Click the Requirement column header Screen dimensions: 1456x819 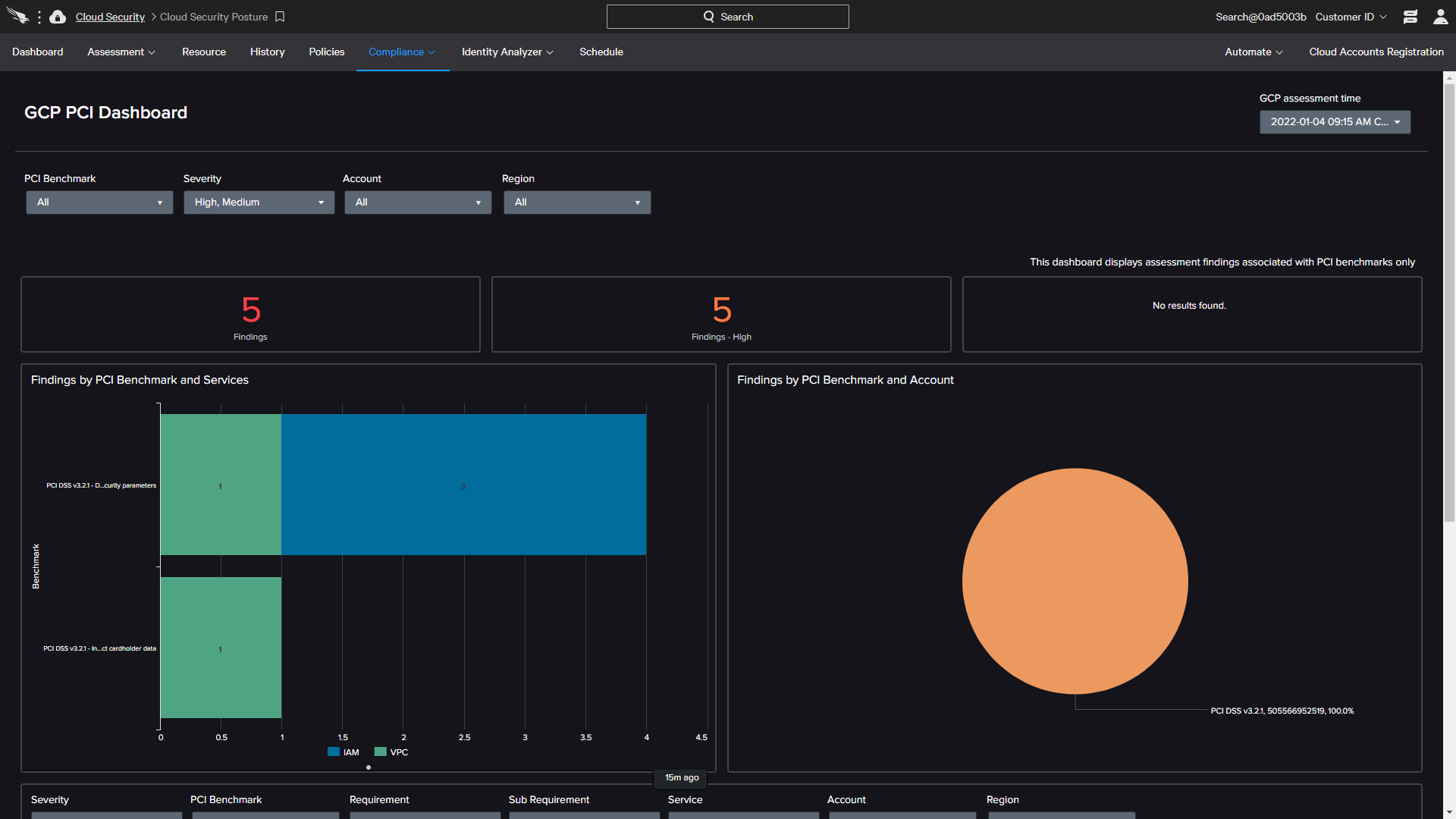coord(379,799)
